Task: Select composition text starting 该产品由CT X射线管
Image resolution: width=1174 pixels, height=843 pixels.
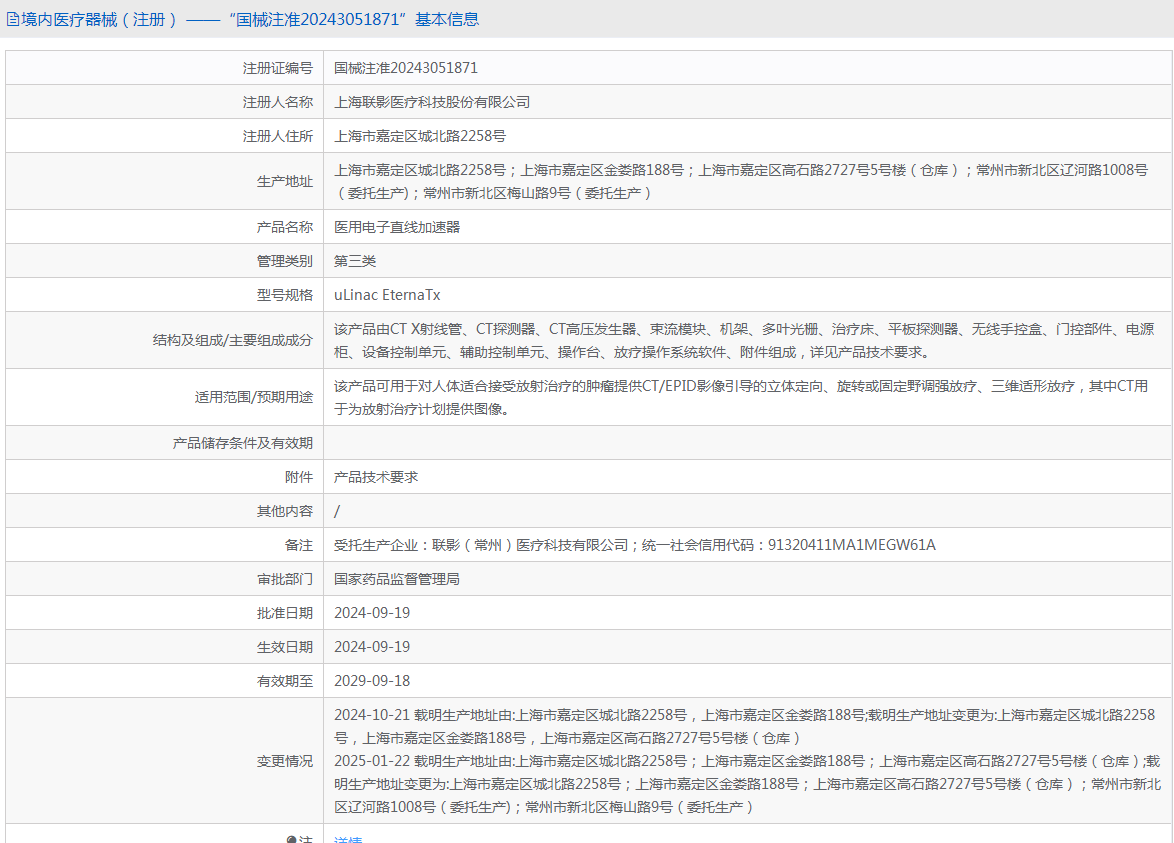Action: pos(744,341)
